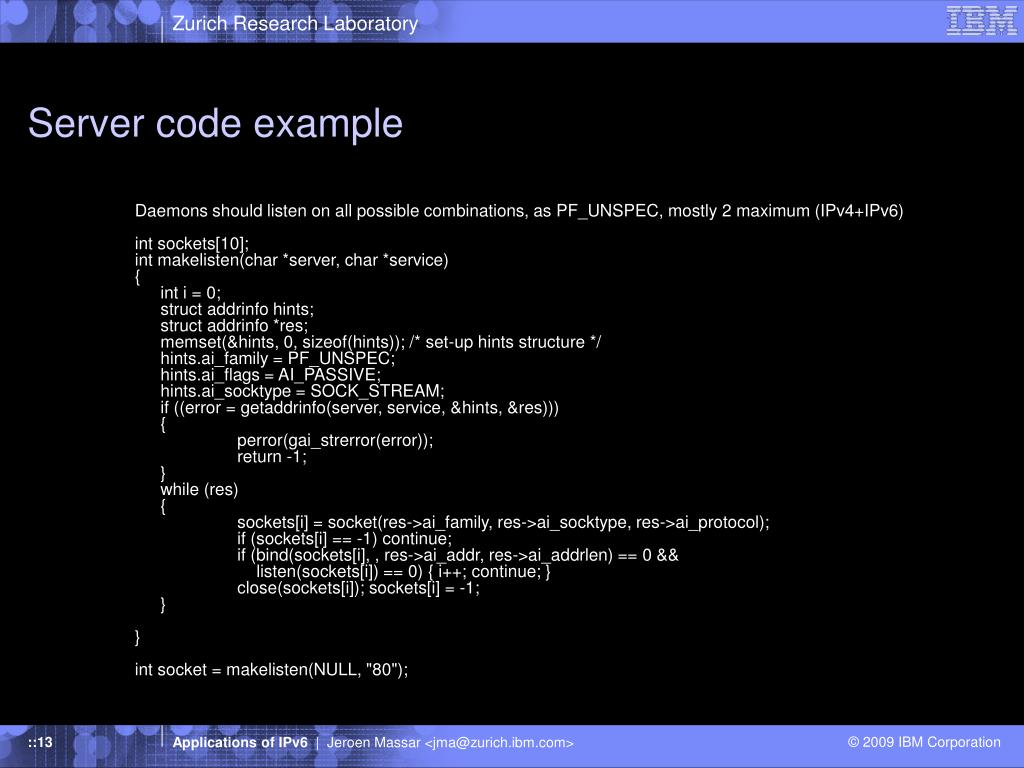Click the 'return -1;' line
Viewport: 1024px width, 768px height.
pyautogui.click(x=272, y=456)
